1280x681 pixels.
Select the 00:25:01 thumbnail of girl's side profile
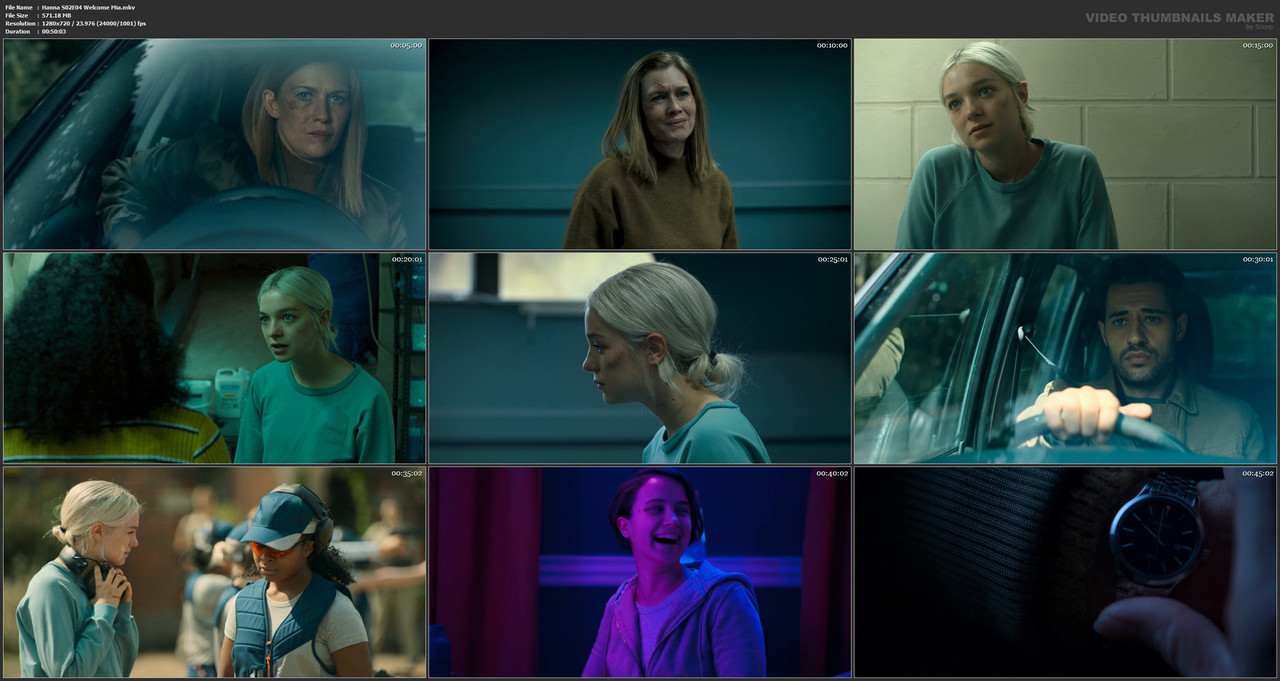(x=640, y=358)
